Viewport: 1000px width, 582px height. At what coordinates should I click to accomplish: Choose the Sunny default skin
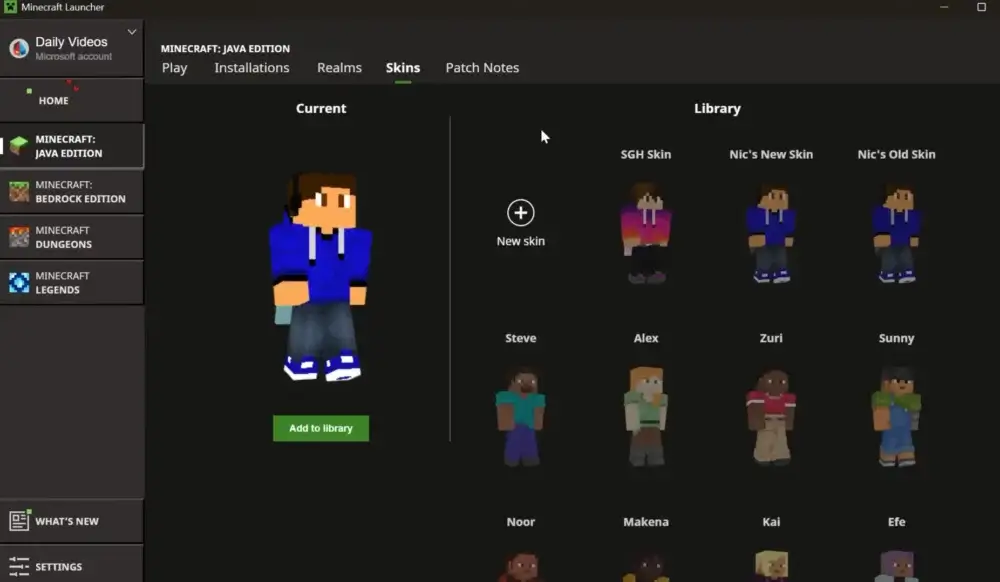[897, 416]
